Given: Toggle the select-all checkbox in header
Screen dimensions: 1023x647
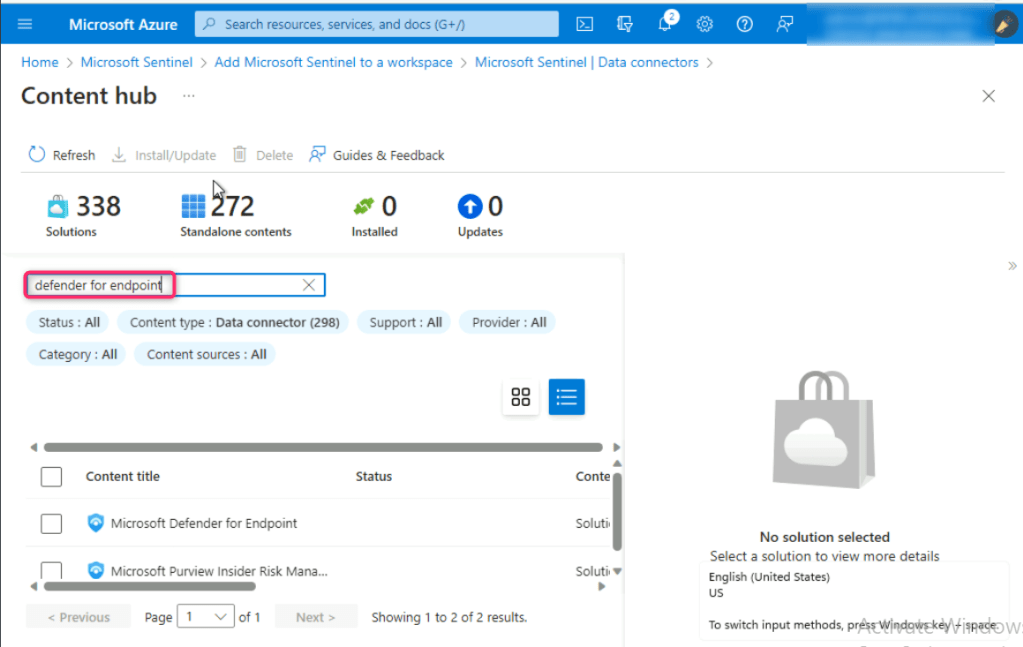Looking at the screenshot, I should point(51,477).
